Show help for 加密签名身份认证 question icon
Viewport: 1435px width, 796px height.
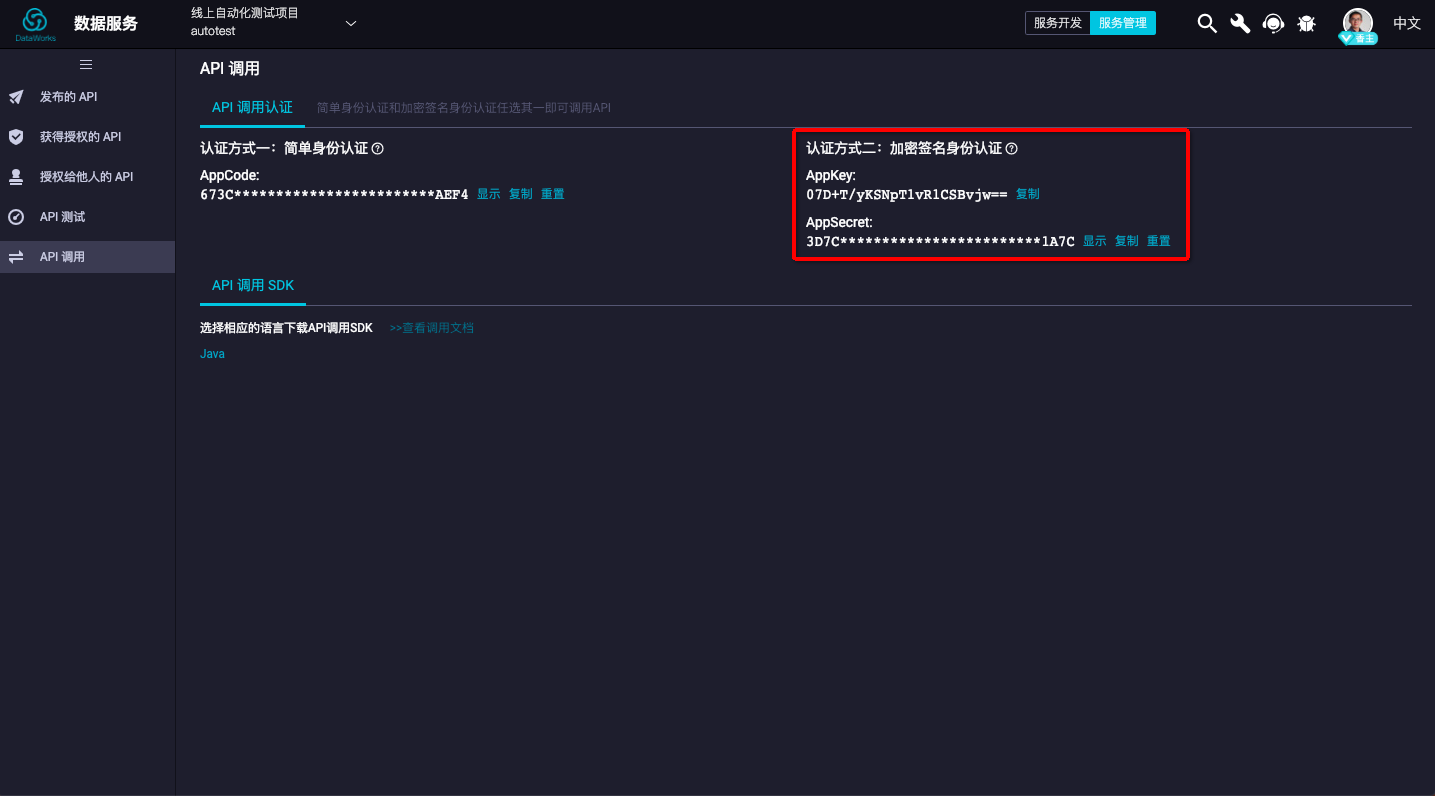[1011, 148]
